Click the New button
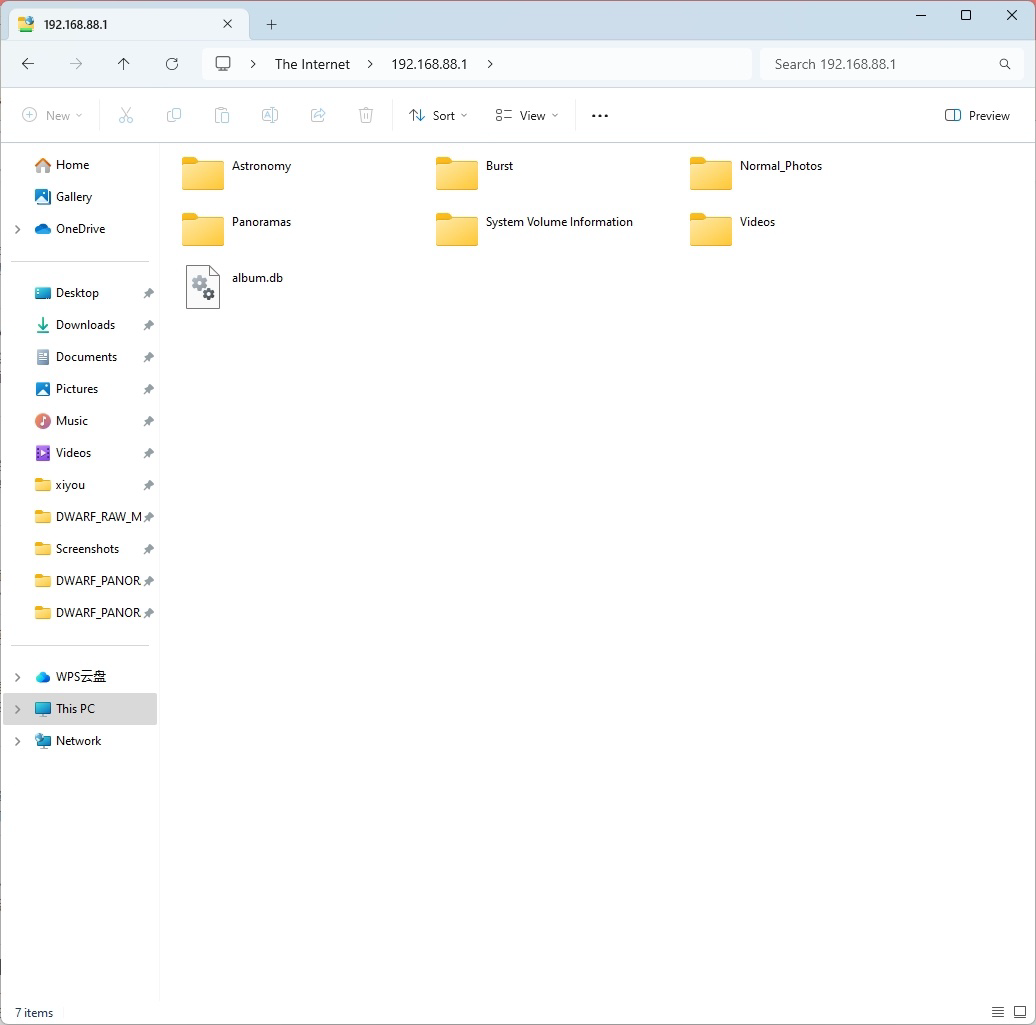The image size is (1036, 1025). point(52,115)
